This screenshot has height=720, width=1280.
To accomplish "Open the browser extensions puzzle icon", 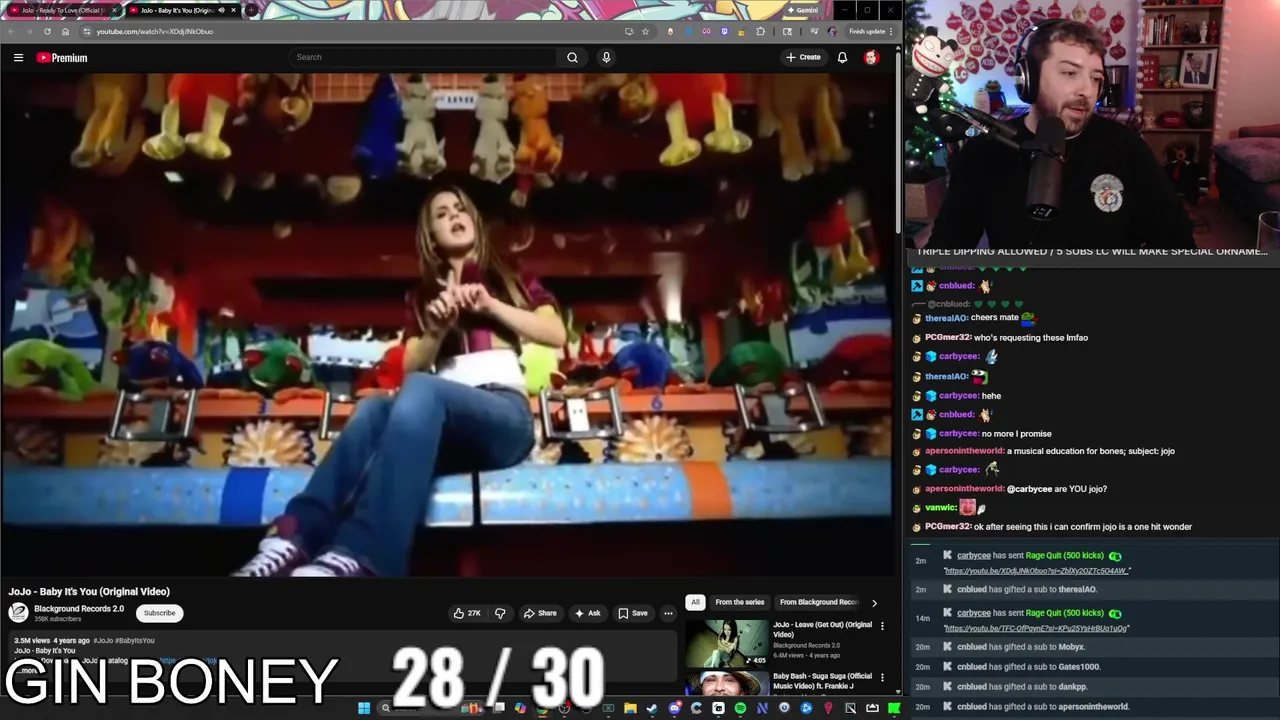I will click(761, 31).
